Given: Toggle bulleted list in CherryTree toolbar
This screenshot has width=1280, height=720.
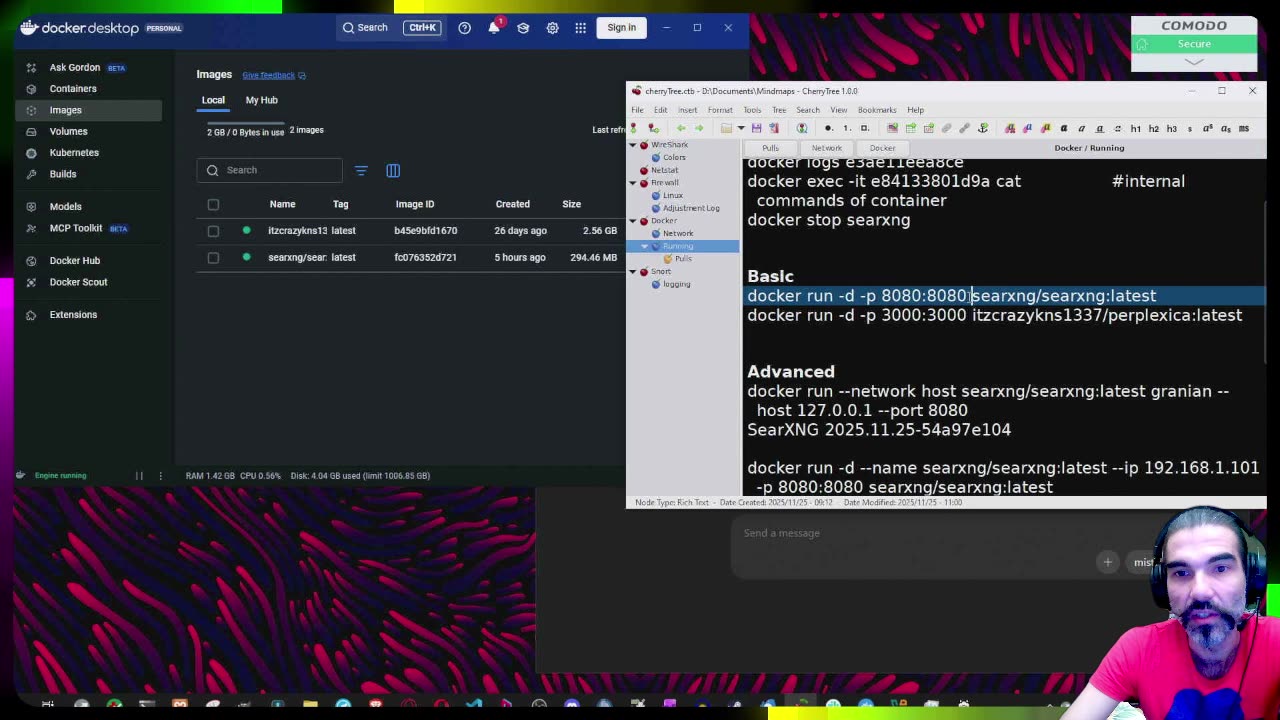Looking at the screenshot, I should [x=828, y=128].
